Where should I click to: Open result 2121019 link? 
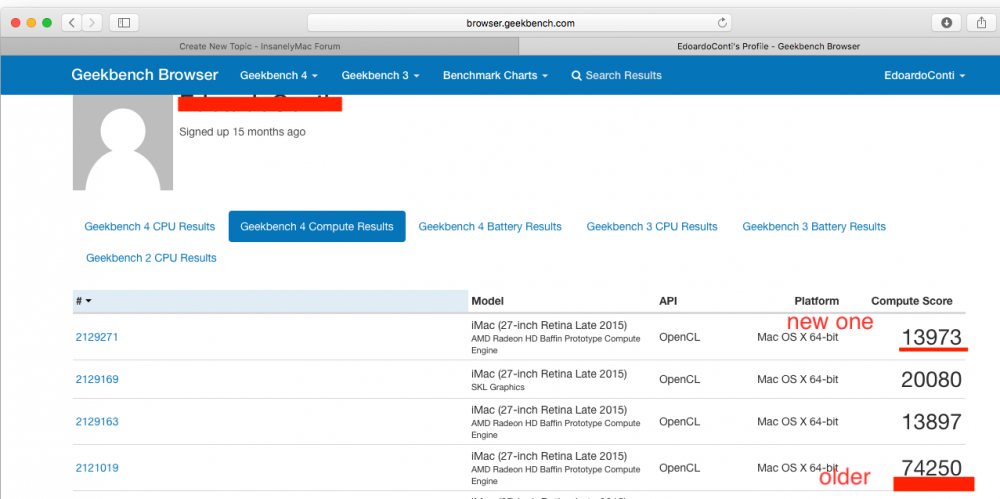(97, 468)
